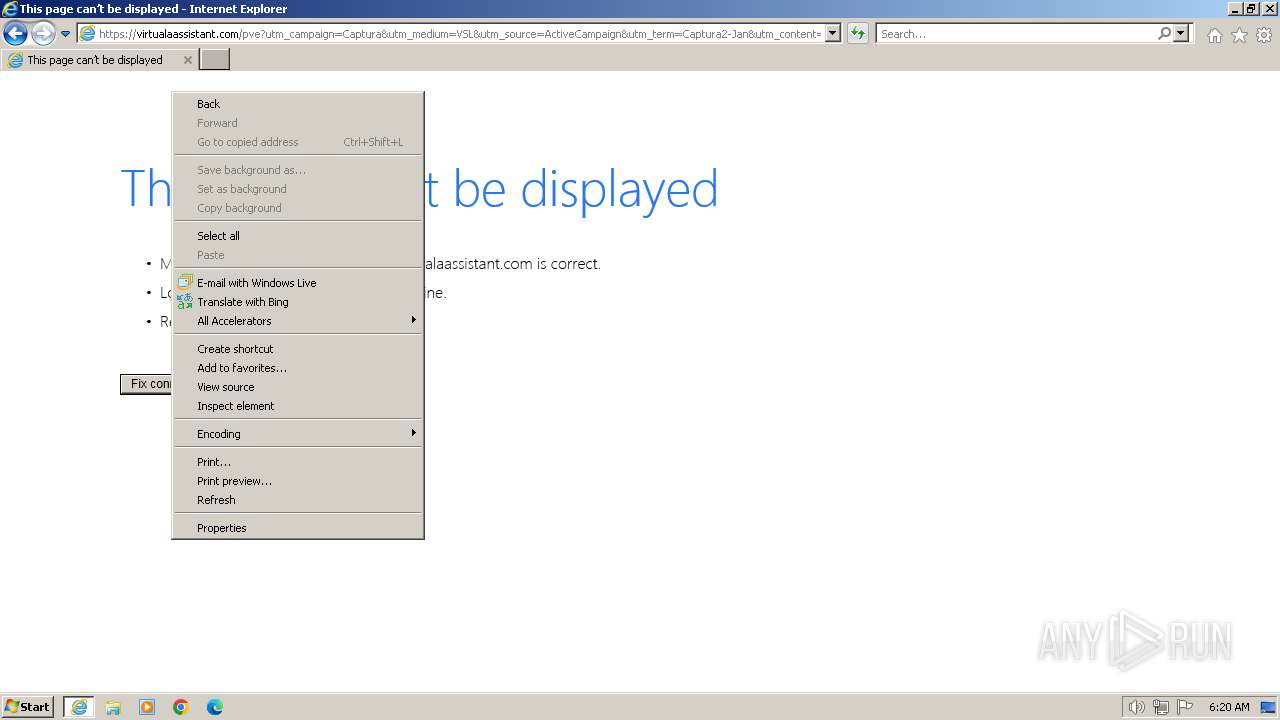Viewport: 1280px width, 720px height.
Task: Launch Google Chrome from taskbar
Action: (x=181, y=707)
